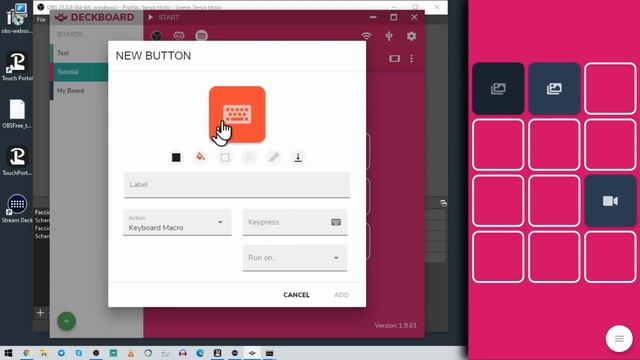The height and width of the screenshot is (360, 640).
Task: Select My Board in boards list
Action: [80, 91]
